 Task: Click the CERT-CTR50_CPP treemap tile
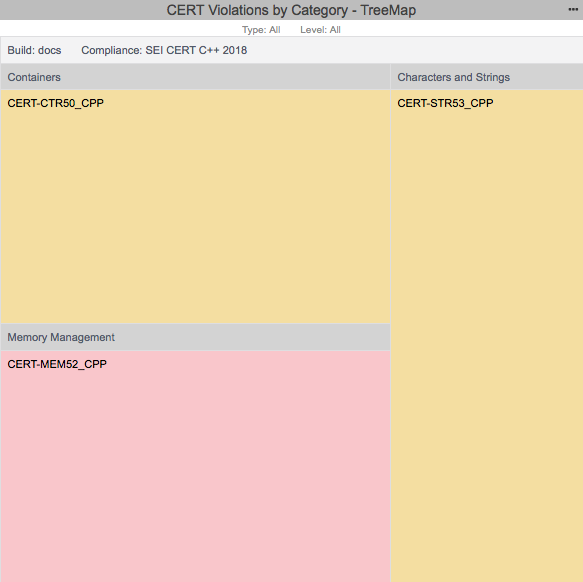[196, 206]
